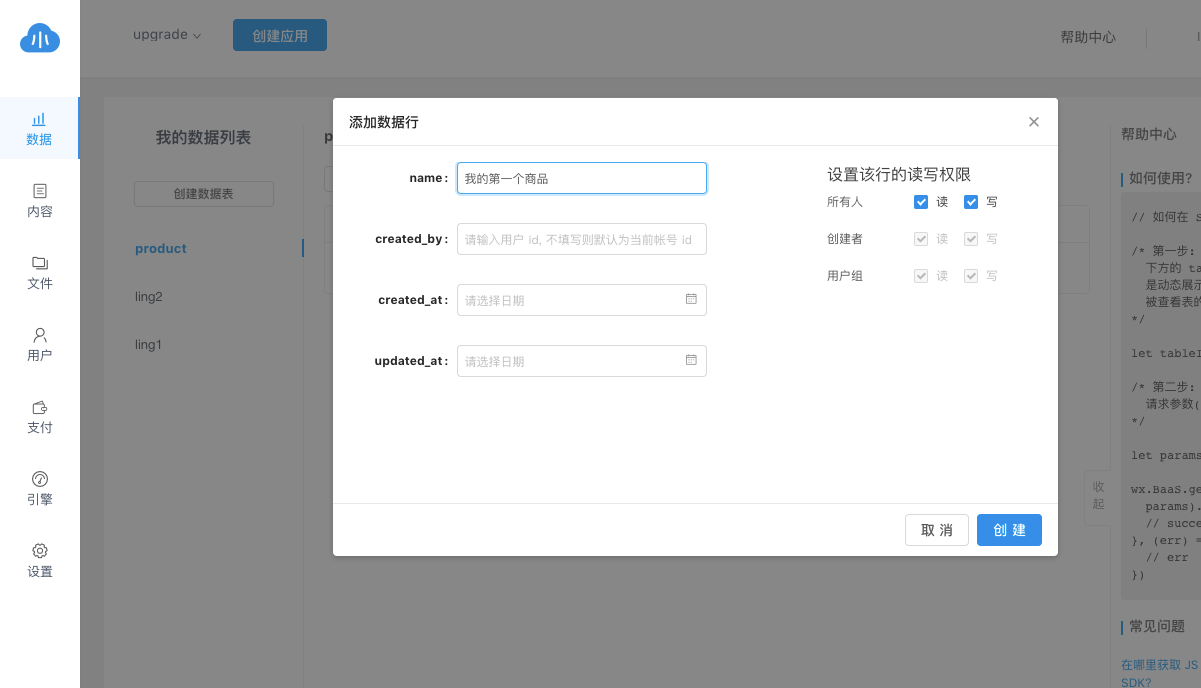Uncheck 读 permission for 所有人
Screen dimensions: 1201x688
tap(921, 202)
